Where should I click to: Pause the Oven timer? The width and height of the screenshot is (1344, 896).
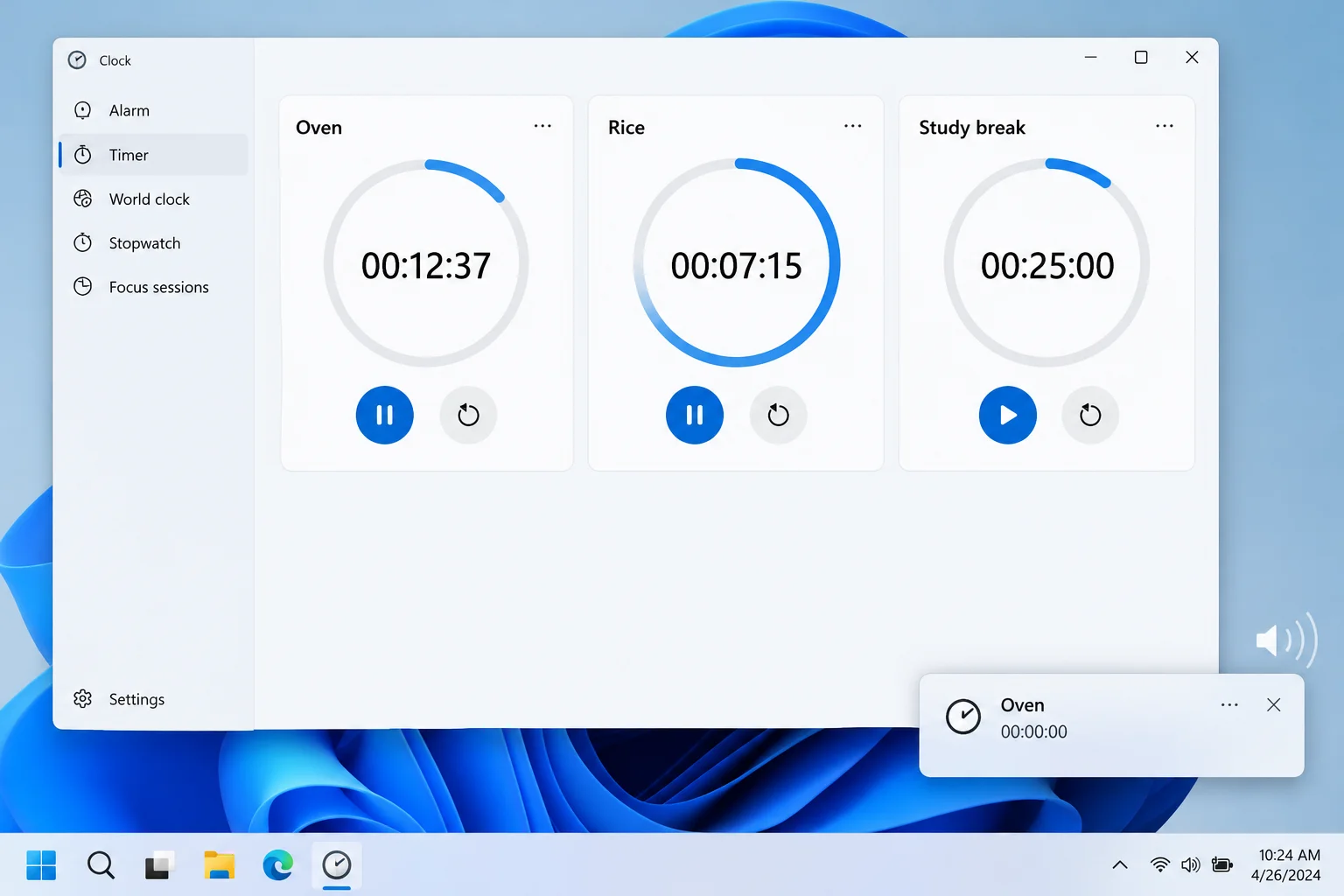click(384, 415)
